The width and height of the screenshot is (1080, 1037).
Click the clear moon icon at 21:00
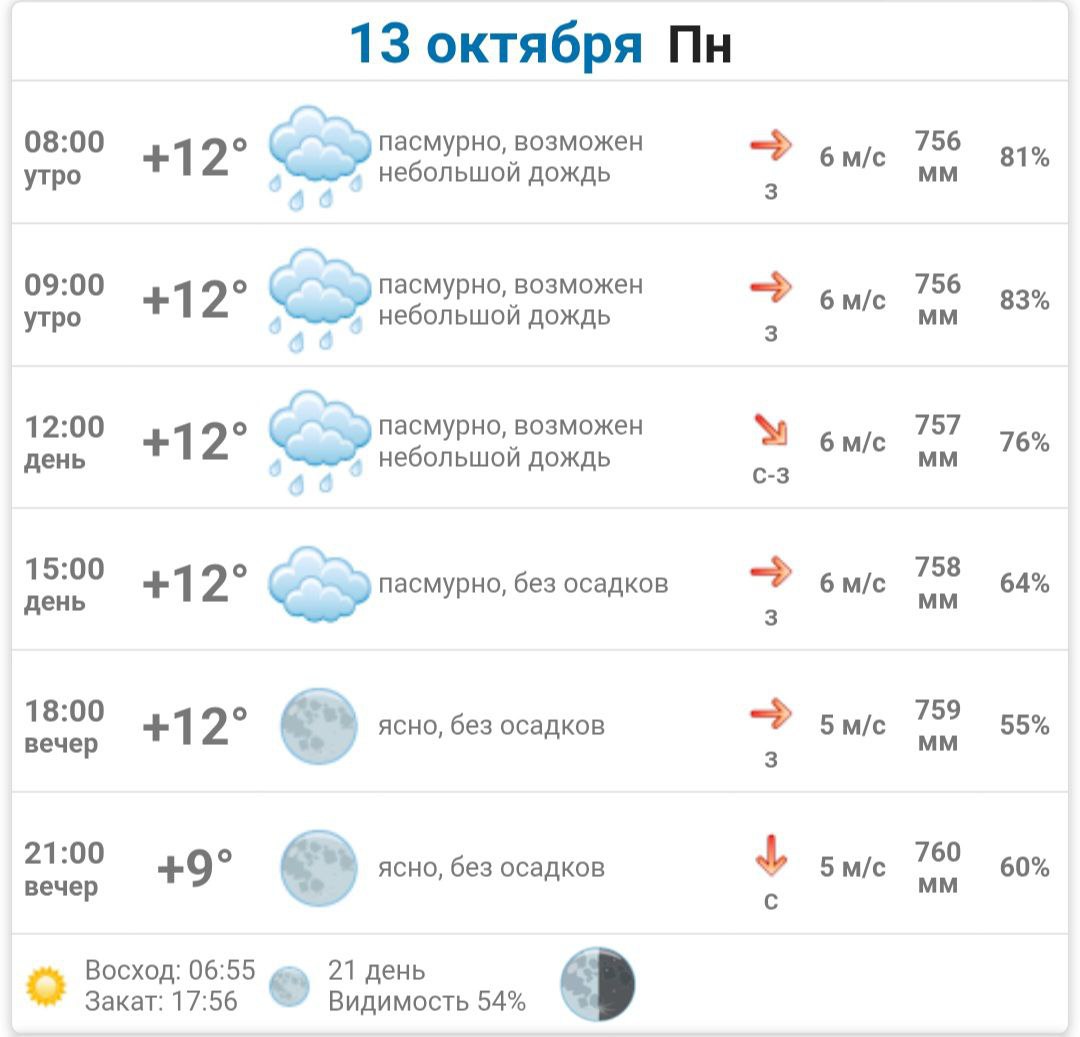319,868
